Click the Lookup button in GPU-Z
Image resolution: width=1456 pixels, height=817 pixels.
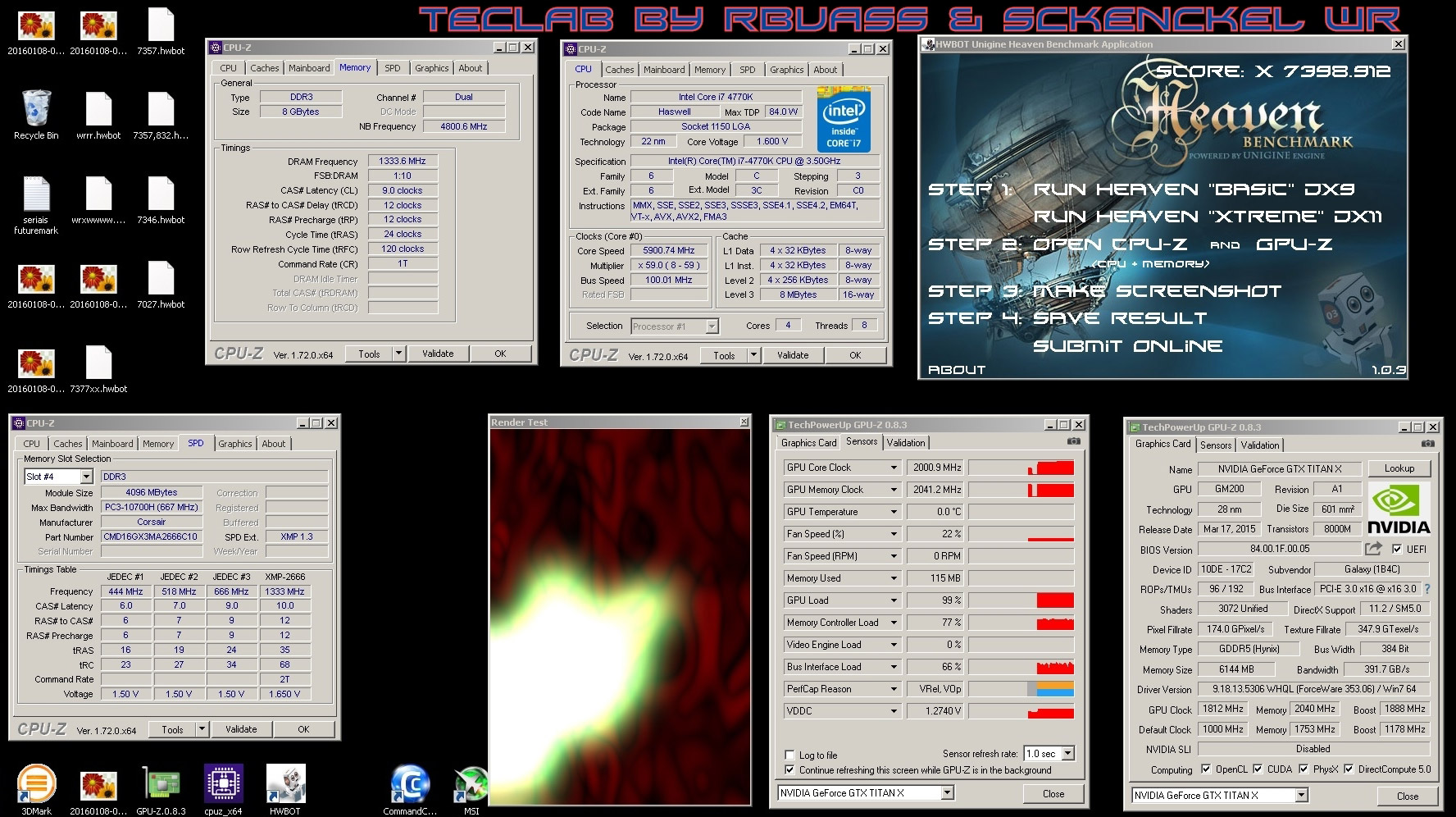(1399, 468)
